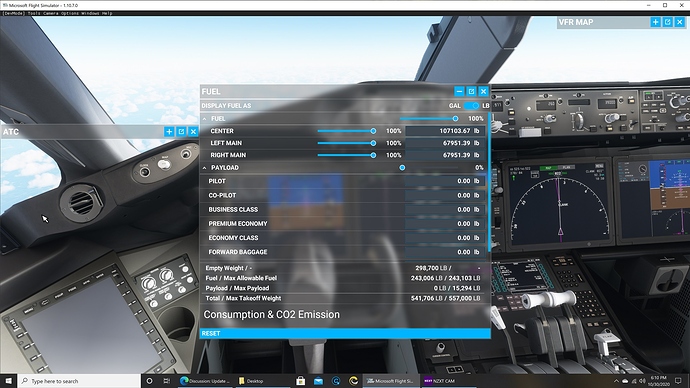Click the taskbar clock showing 6:10 PM
The image size is (690, 388).
[x=659, y=381]
